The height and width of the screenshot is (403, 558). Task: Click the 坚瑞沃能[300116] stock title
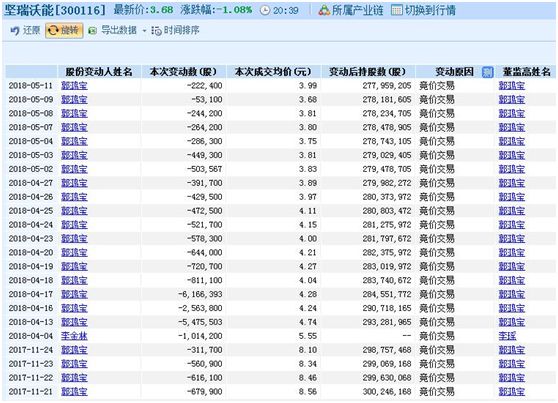pyautogui.click(x=55, y=10)
